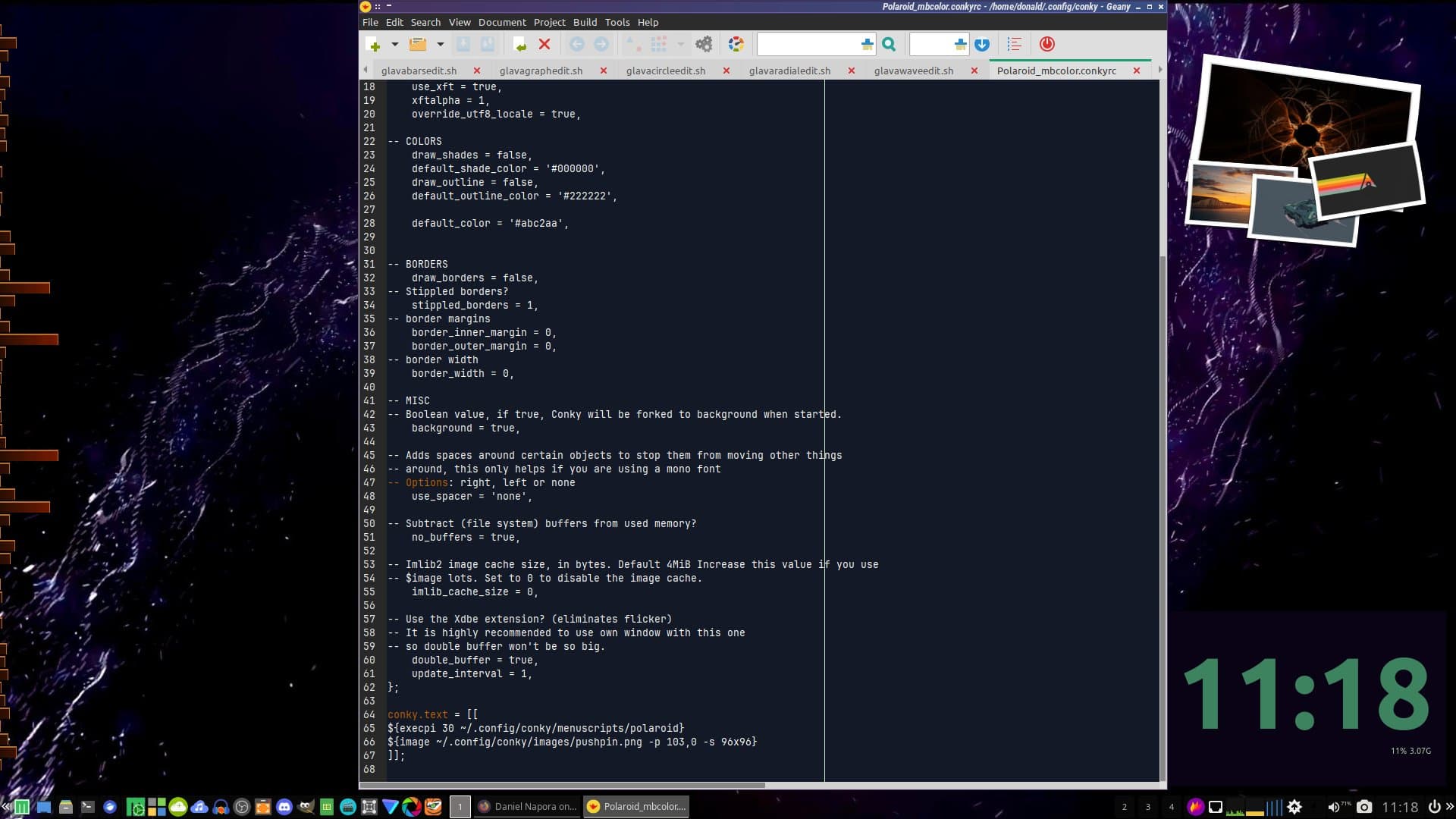This screenshot has height=819, width=1456.
Task: Open the Document menu
Action: point(501,22)
